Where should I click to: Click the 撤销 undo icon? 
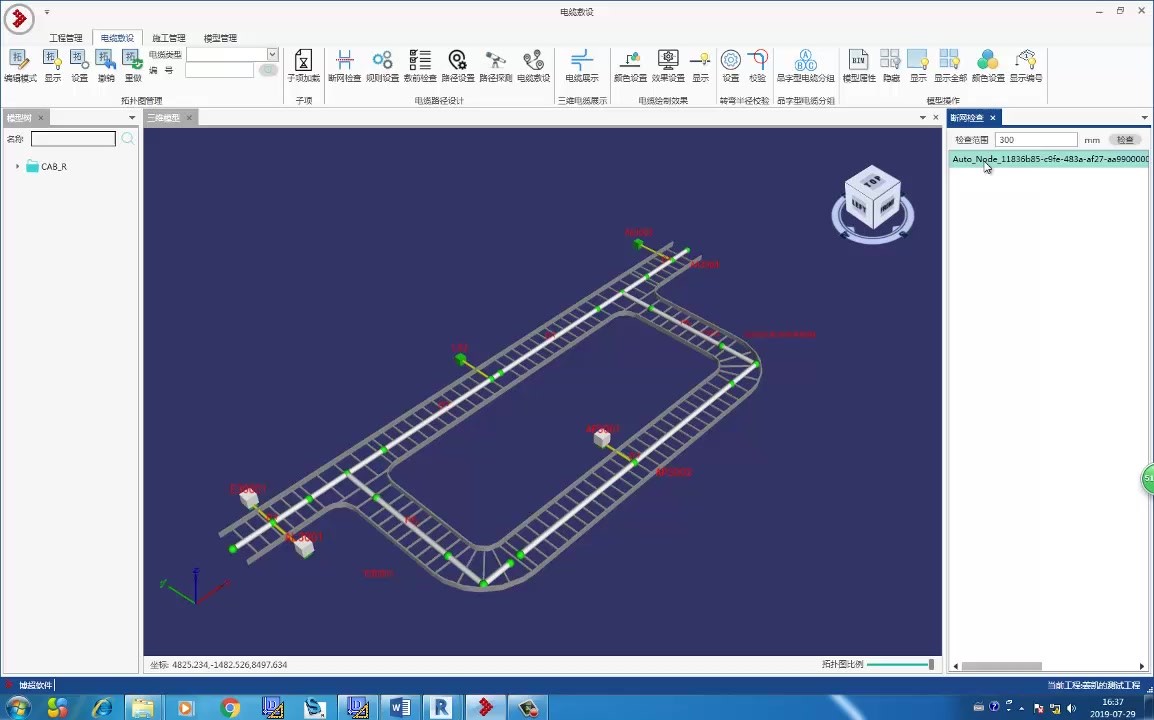pyautogui.click(x=106, y=66)
